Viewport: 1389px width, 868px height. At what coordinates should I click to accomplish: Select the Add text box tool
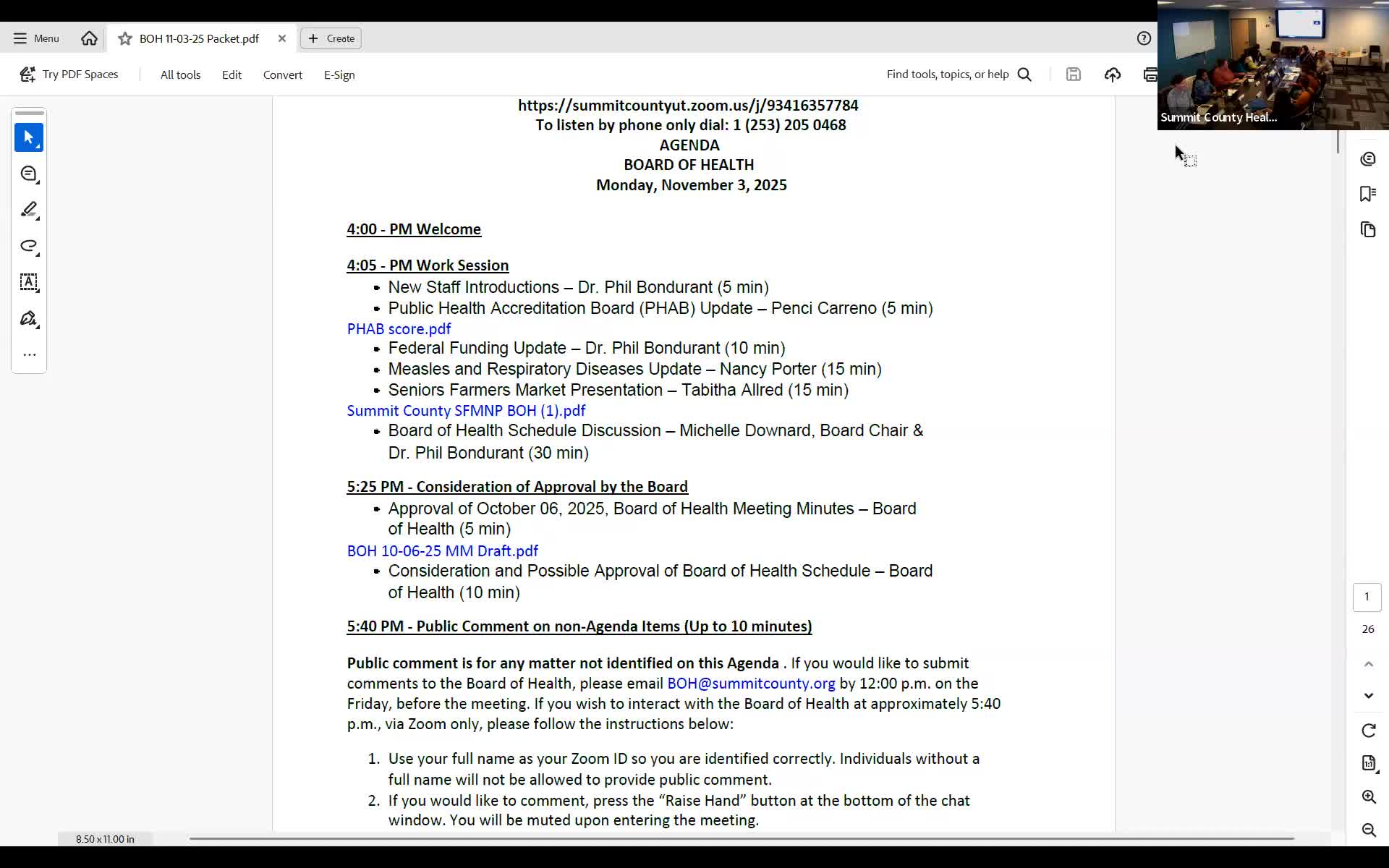(x=29, y=282)
